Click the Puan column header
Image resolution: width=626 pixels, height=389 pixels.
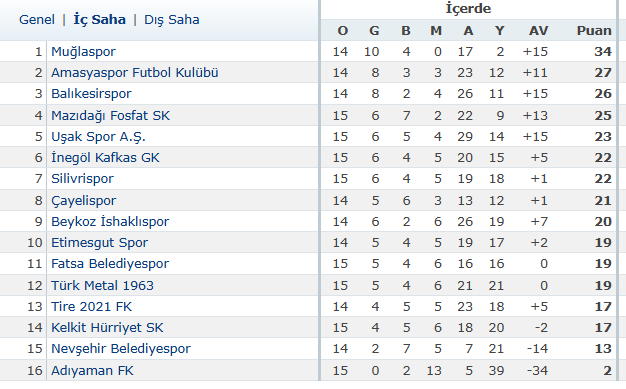pos(594,31)
